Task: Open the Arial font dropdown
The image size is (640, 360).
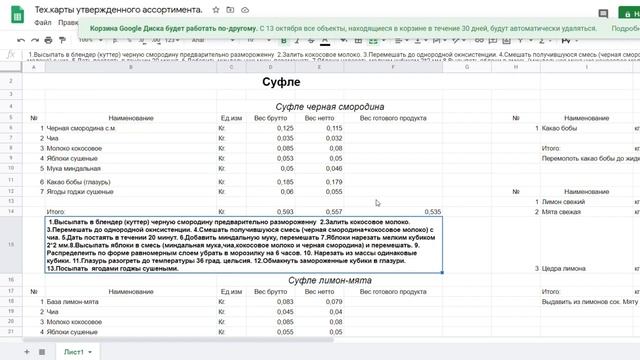Action: click(213, 40)
